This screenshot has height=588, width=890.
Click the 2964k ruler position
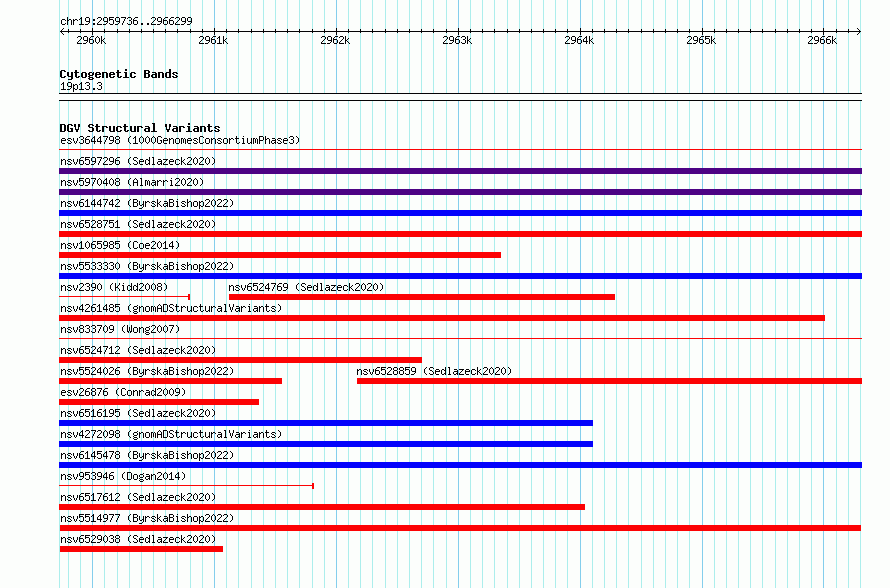point(579,40)
